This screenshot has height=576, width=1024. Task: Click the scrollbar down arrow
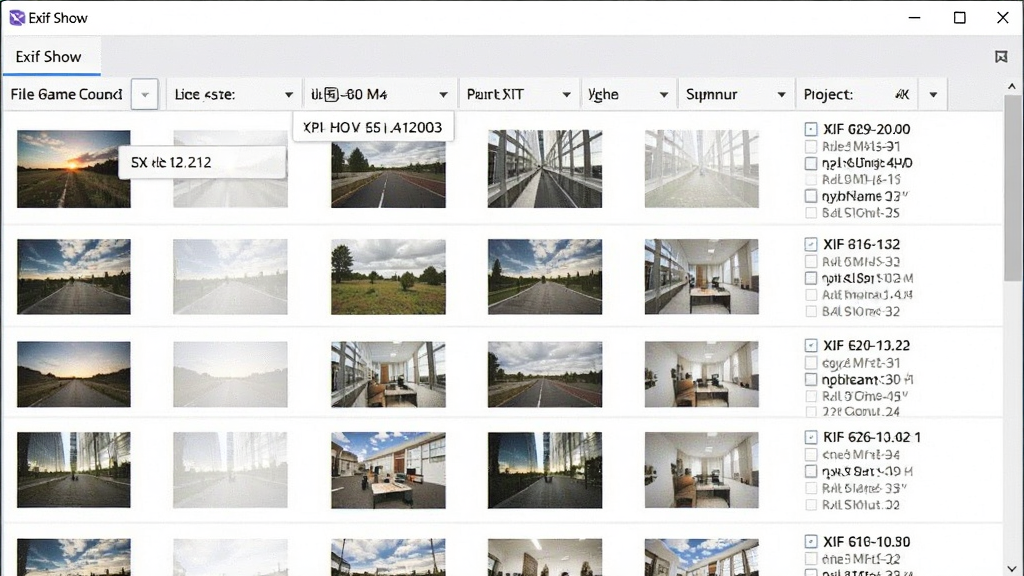(1012, 568)
